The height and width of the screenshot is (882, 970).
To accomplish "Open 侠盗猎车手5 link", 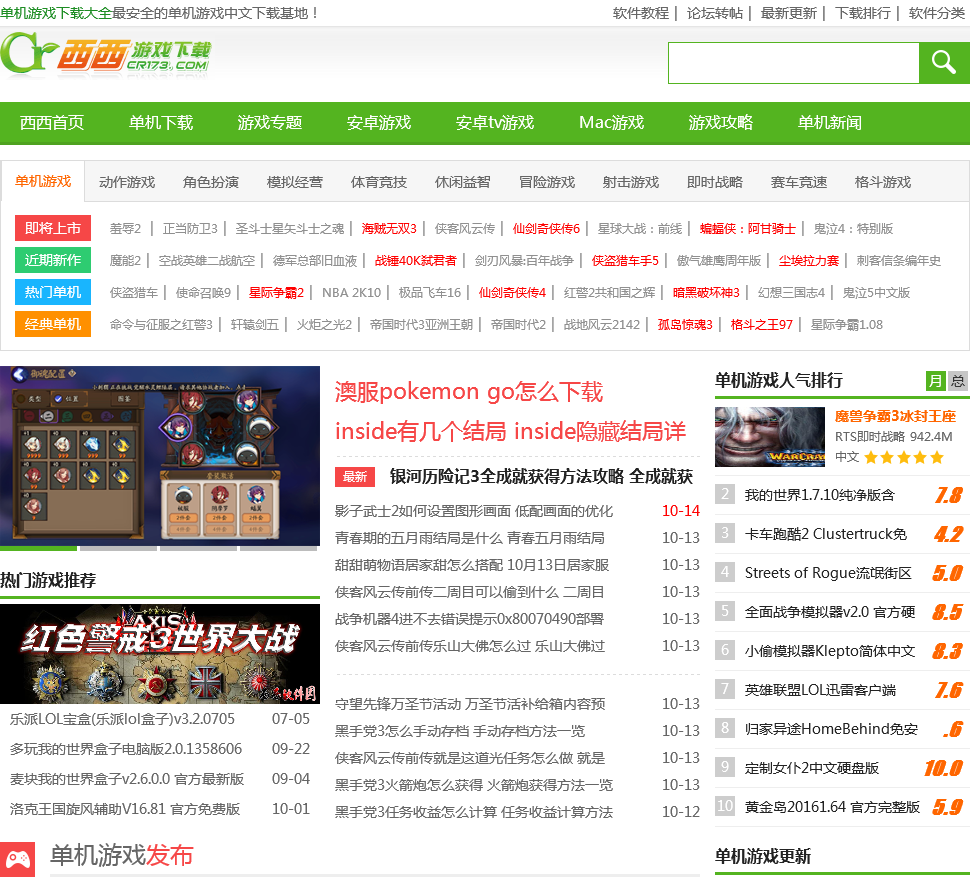I will [x=625, y=260].
